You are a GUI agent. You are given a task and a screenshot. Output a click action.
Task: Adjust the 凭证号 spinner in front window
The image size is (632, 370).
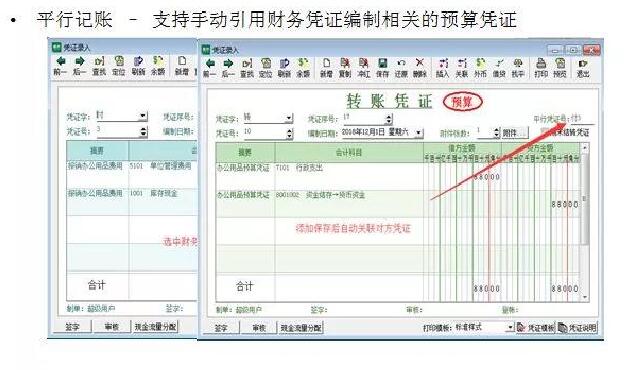[x=289, y=133]
